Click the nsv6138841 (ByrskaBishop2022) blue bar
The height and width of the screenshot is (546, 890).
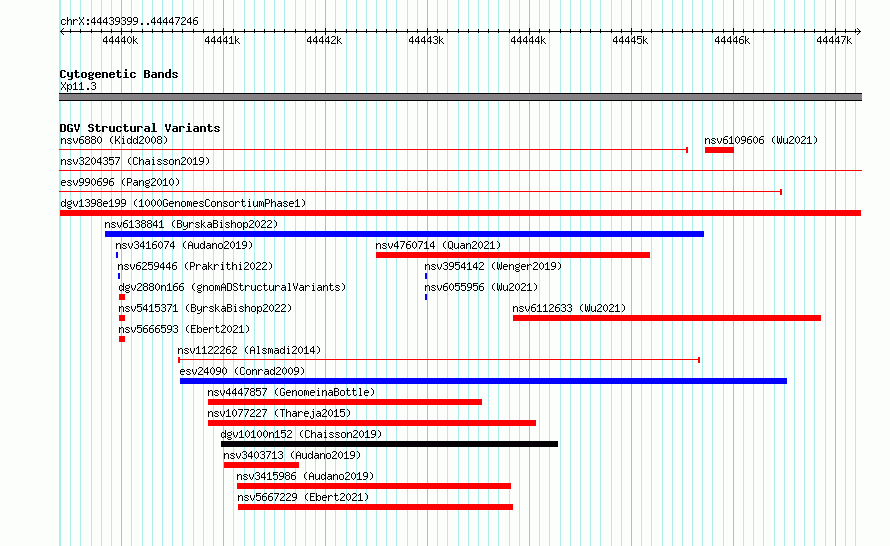coord(404,234)
